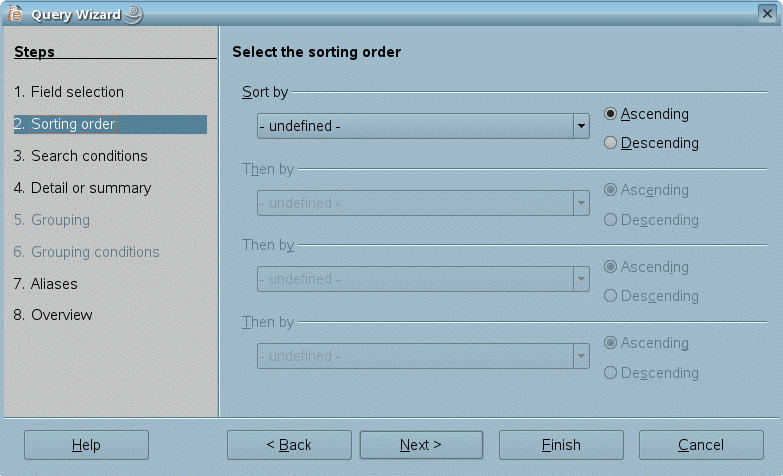Click the Back button

pyautogui.click(x=289, y=445)
